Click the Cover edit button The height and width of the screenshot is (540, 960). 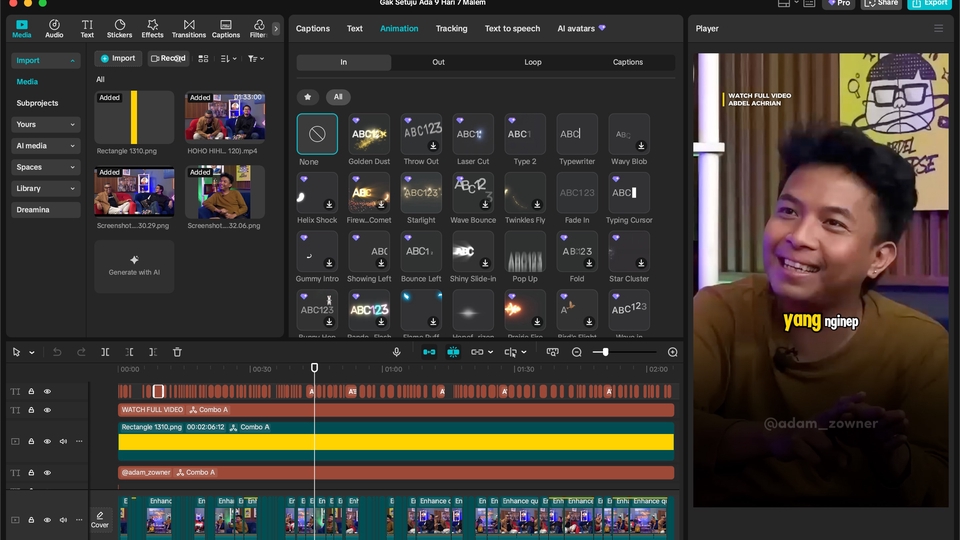(x=100, y=519)
